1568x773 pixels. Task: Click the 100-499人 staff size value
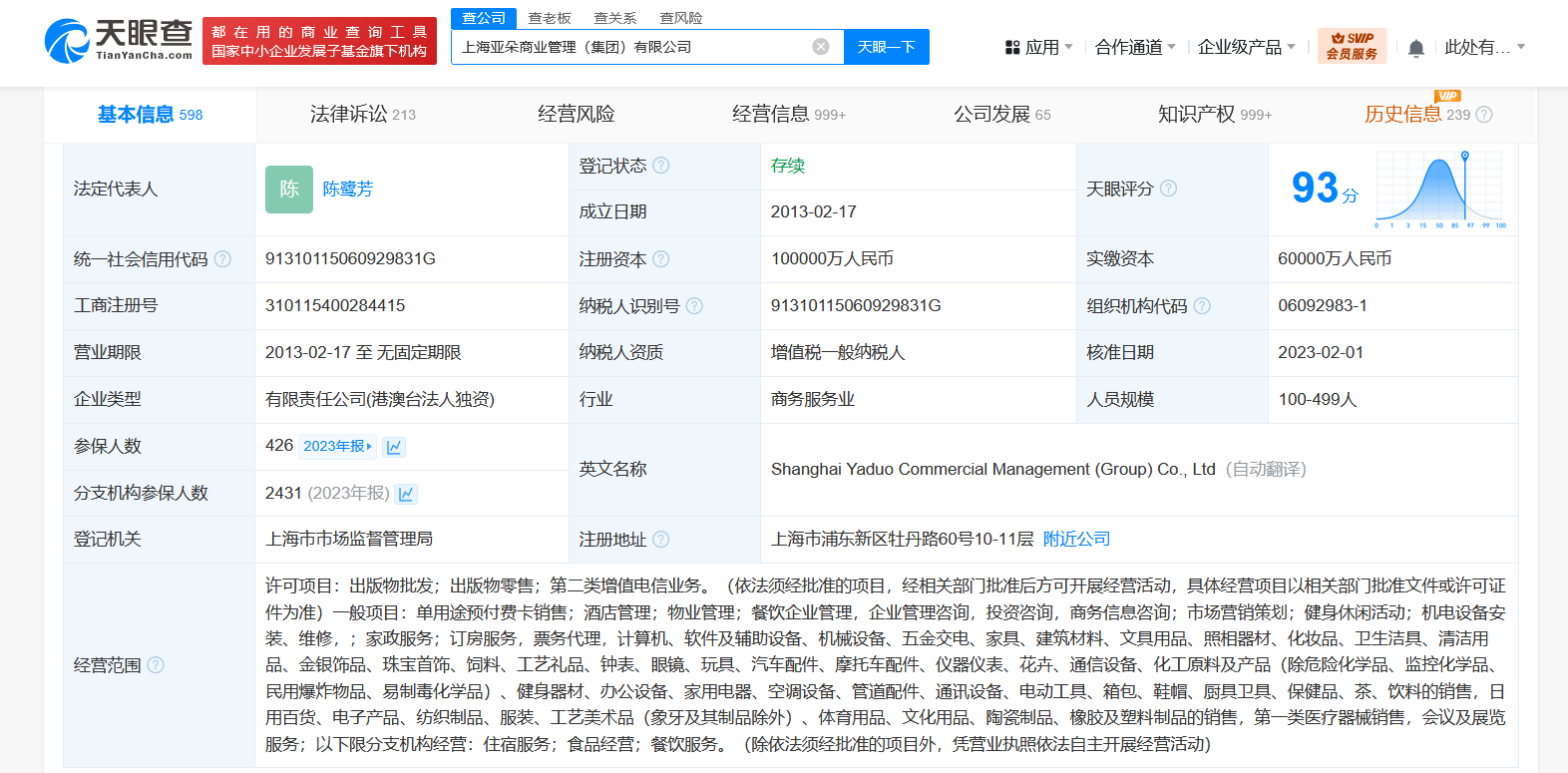[1318, 400]
